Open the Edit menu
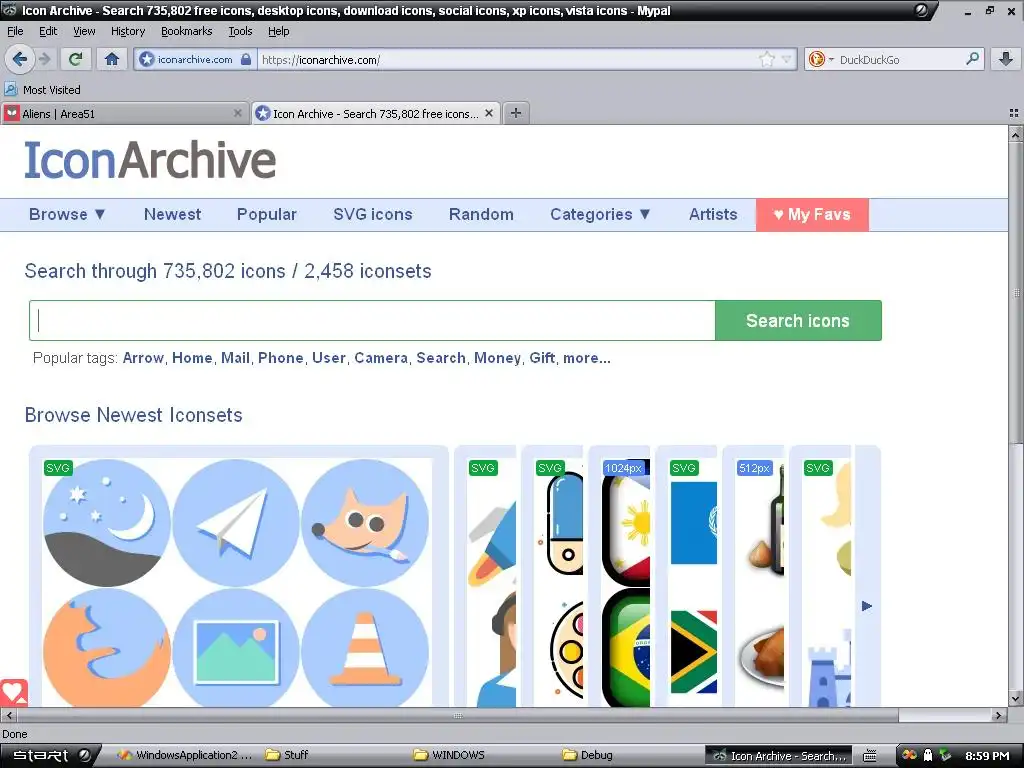Screen dimensions: 1024x768 [48, 31]
